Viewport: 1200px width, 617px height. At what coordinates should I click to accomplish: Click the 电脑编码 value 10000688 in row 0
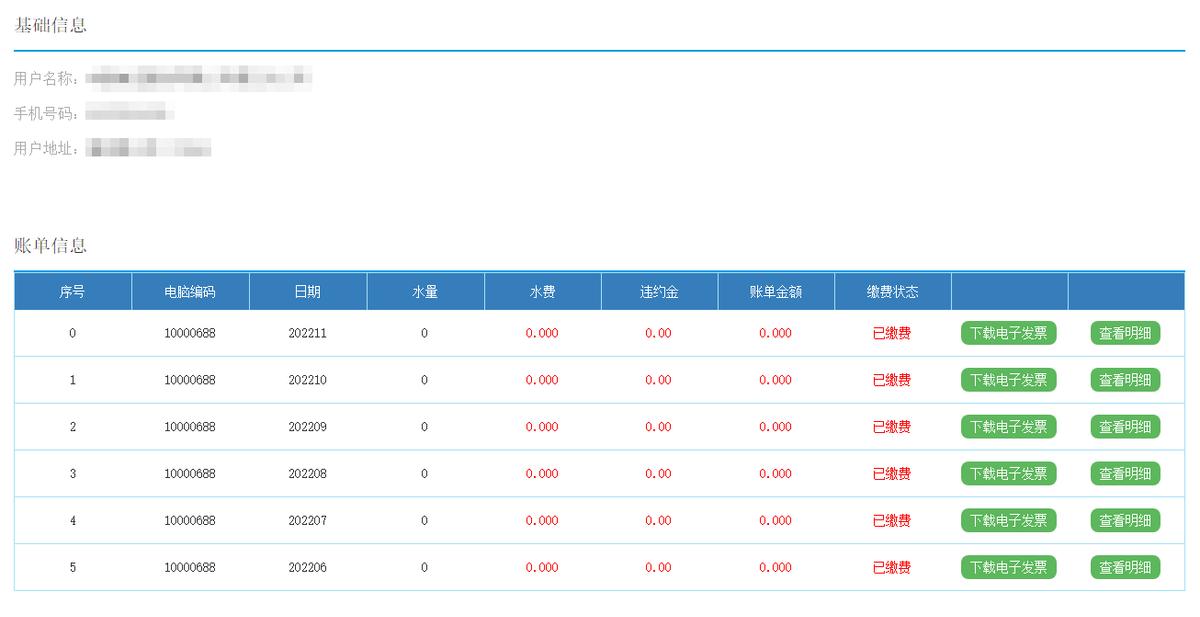point(190,333)
